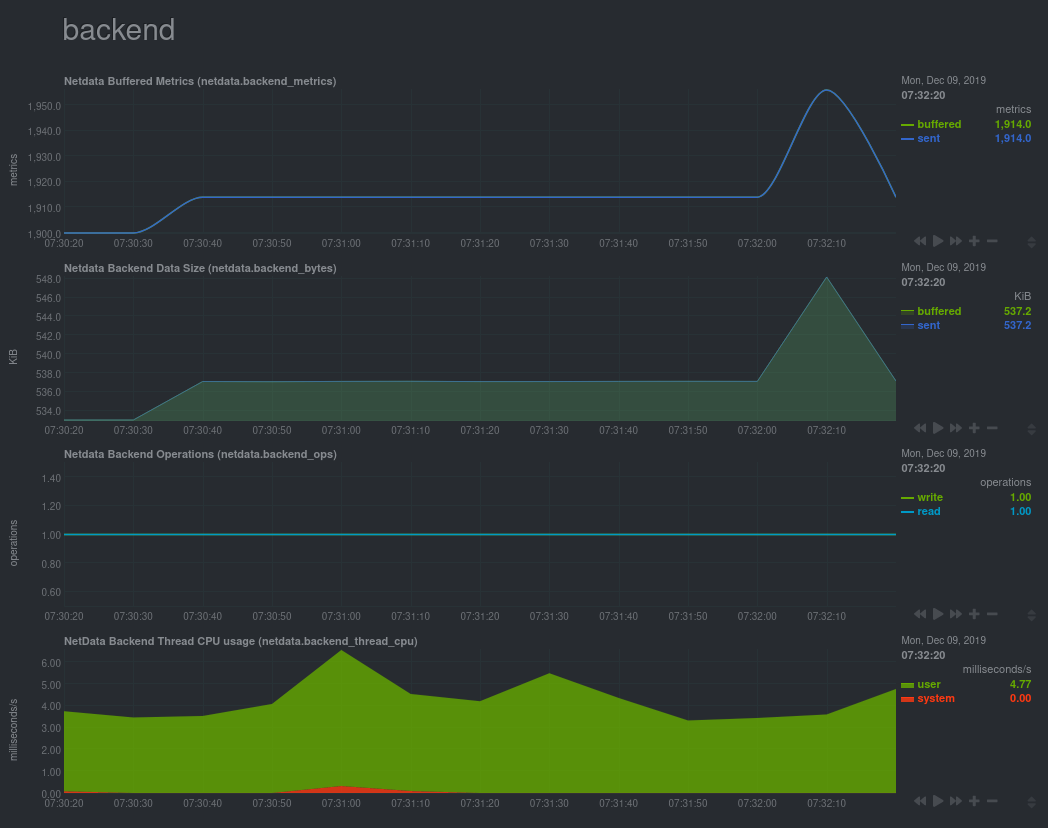Click fast-forward icon on Backend Operations chart

point(956,614)
